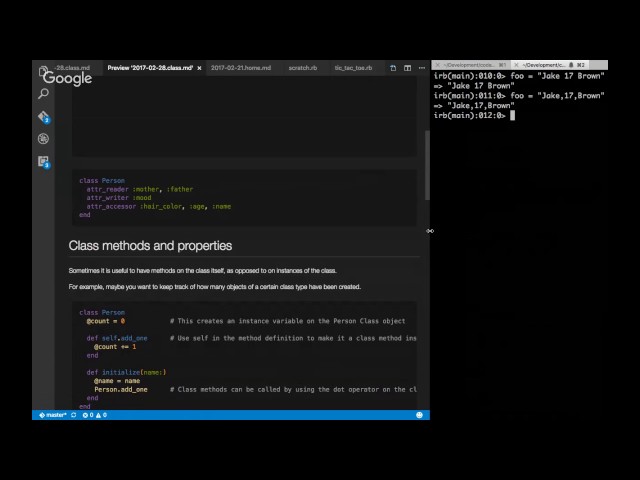The height and width of the screenshot is (480, 640).
Task: Open the Debug view in the activity bar
Action: pyautogui.click(x=43, y=139)
